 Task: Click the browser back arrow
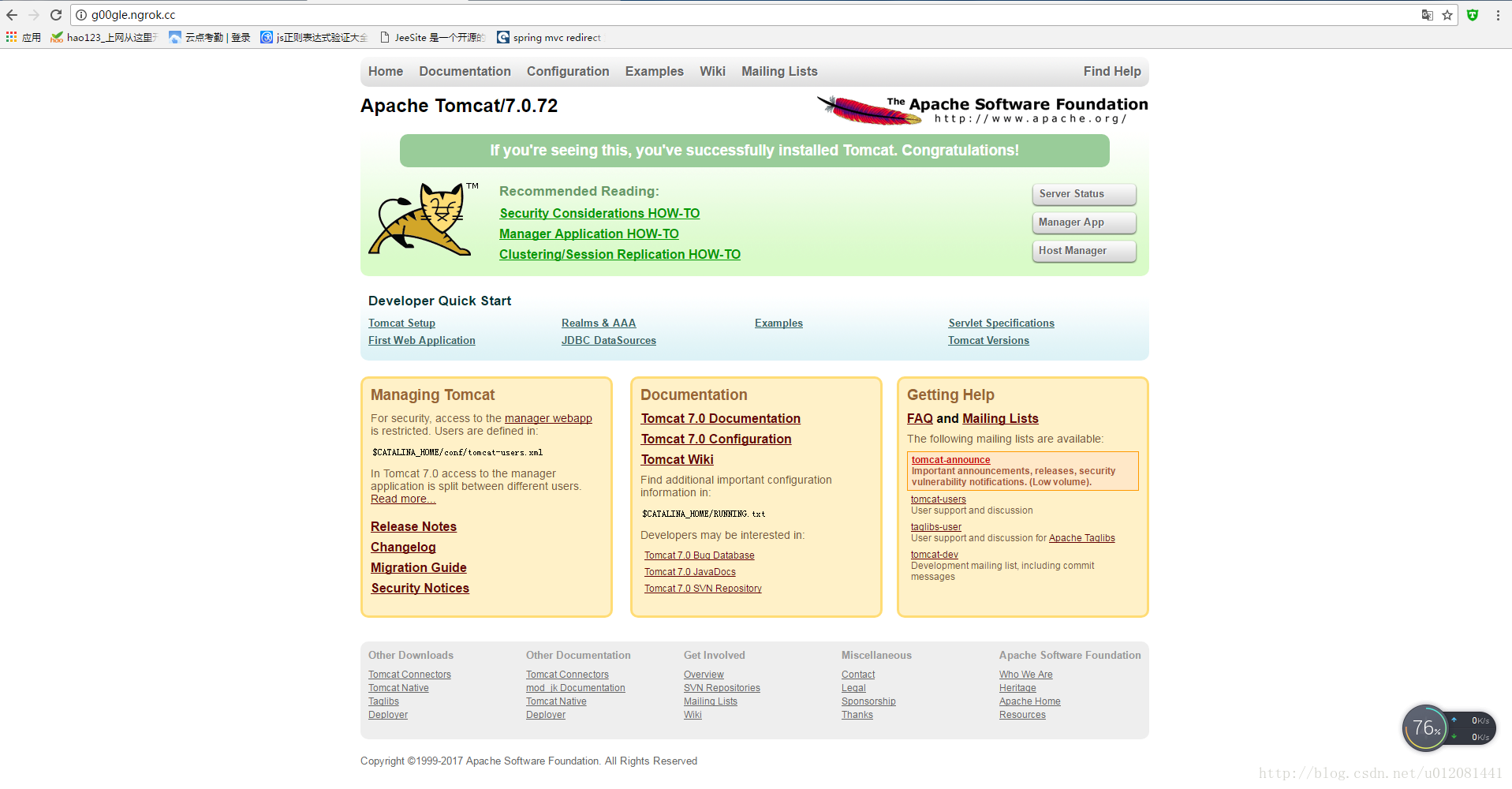click(12, 15)
